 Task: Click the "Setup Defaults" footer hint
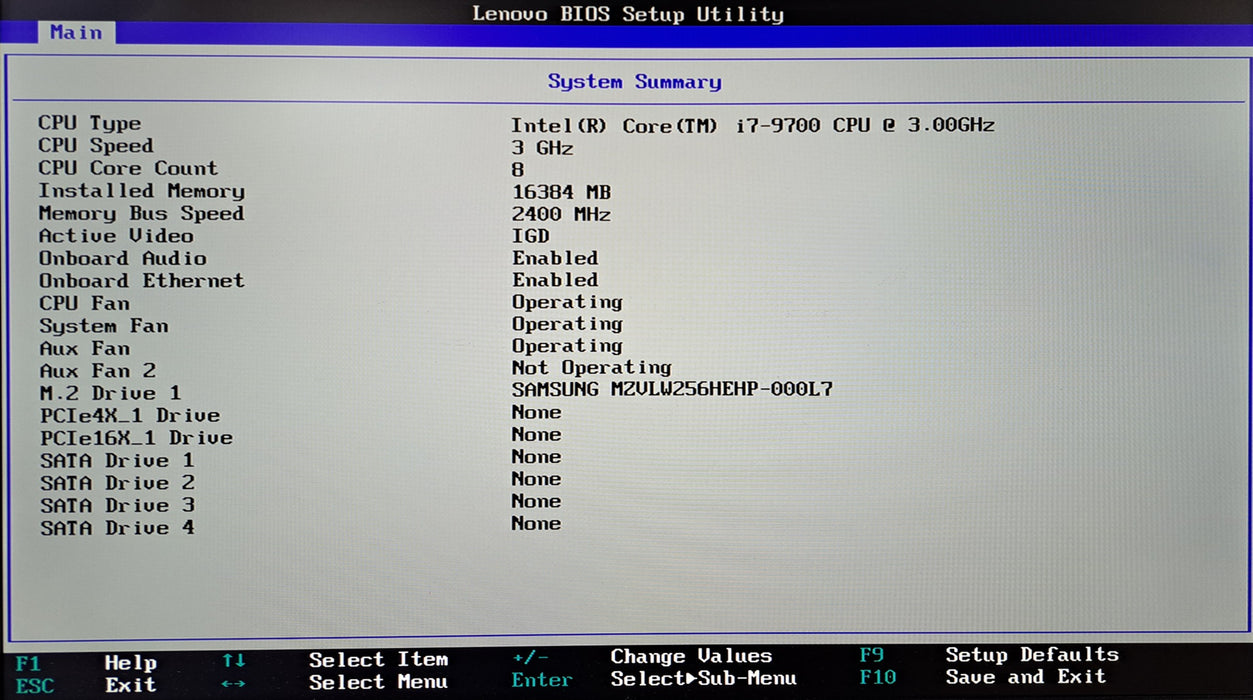click(x=1032, y=655)
